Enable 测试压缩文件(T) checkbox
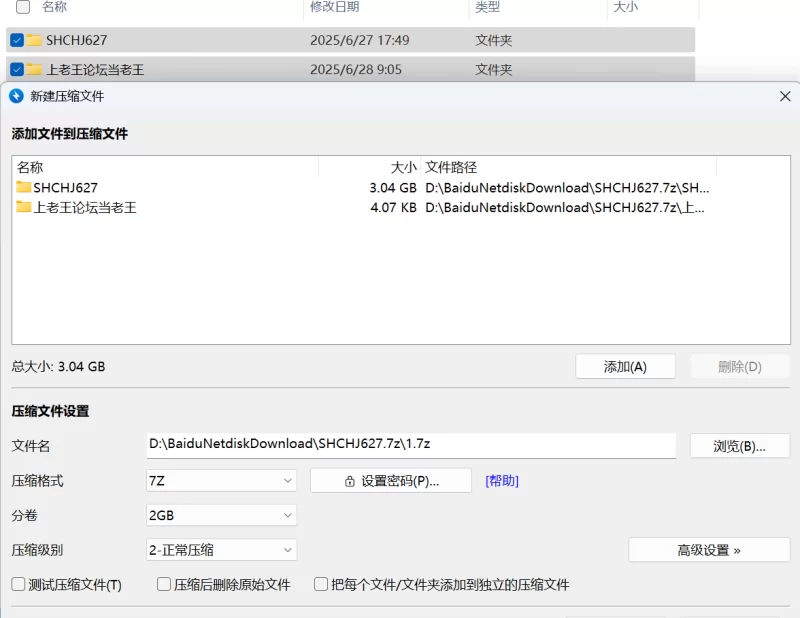The height and width of the screenshot is (618, 800). tap(18, 584)
